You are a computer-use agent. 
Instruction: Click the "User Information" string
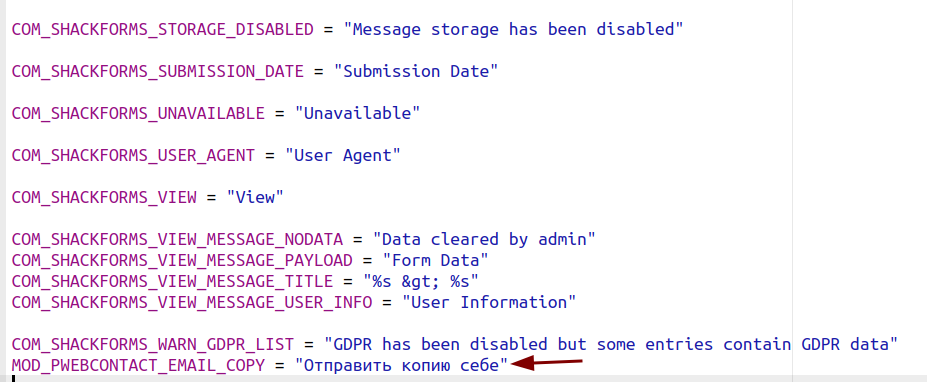tap(489, 302)
